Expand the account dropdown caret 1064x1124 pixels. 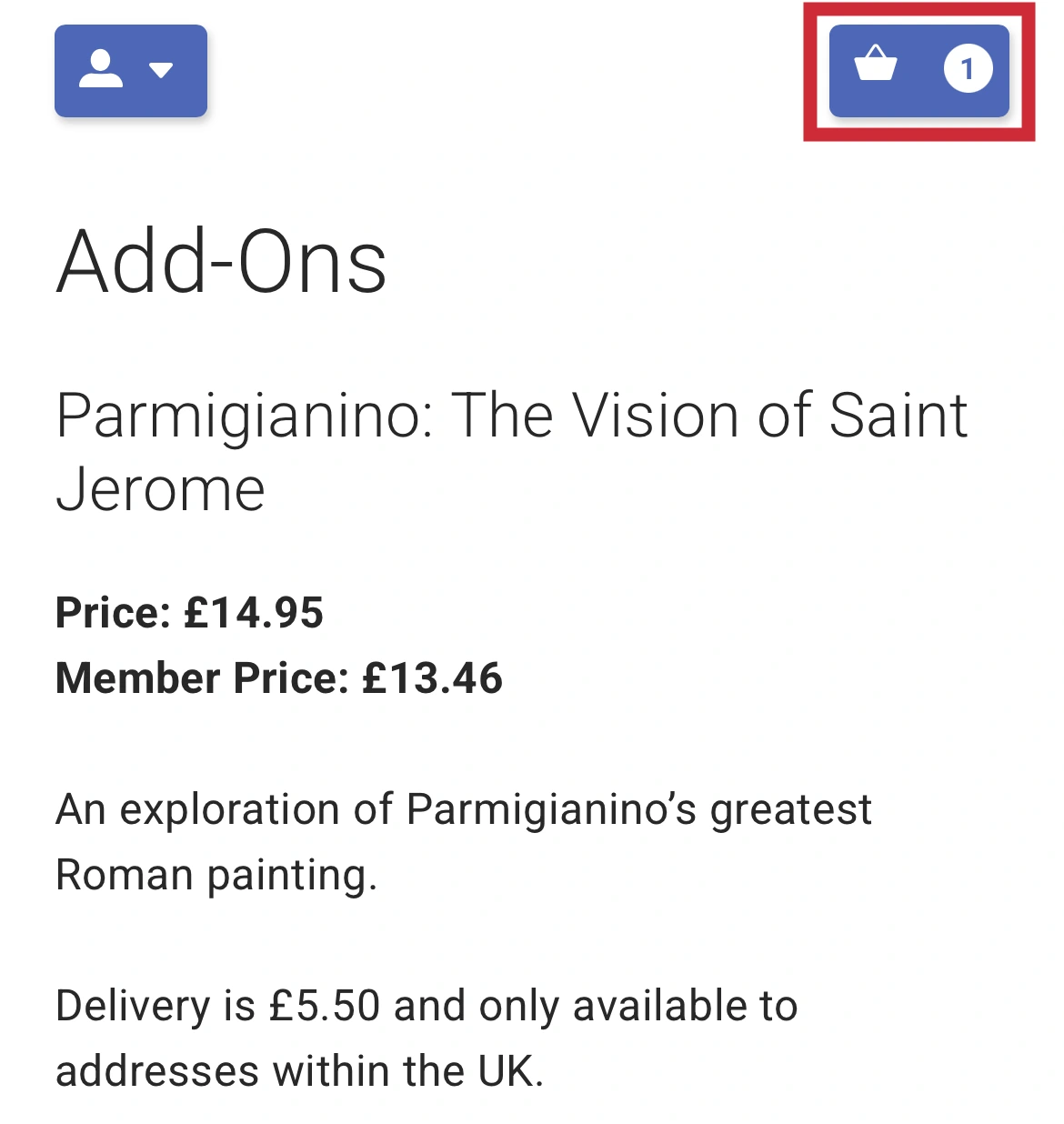(161, 70)
